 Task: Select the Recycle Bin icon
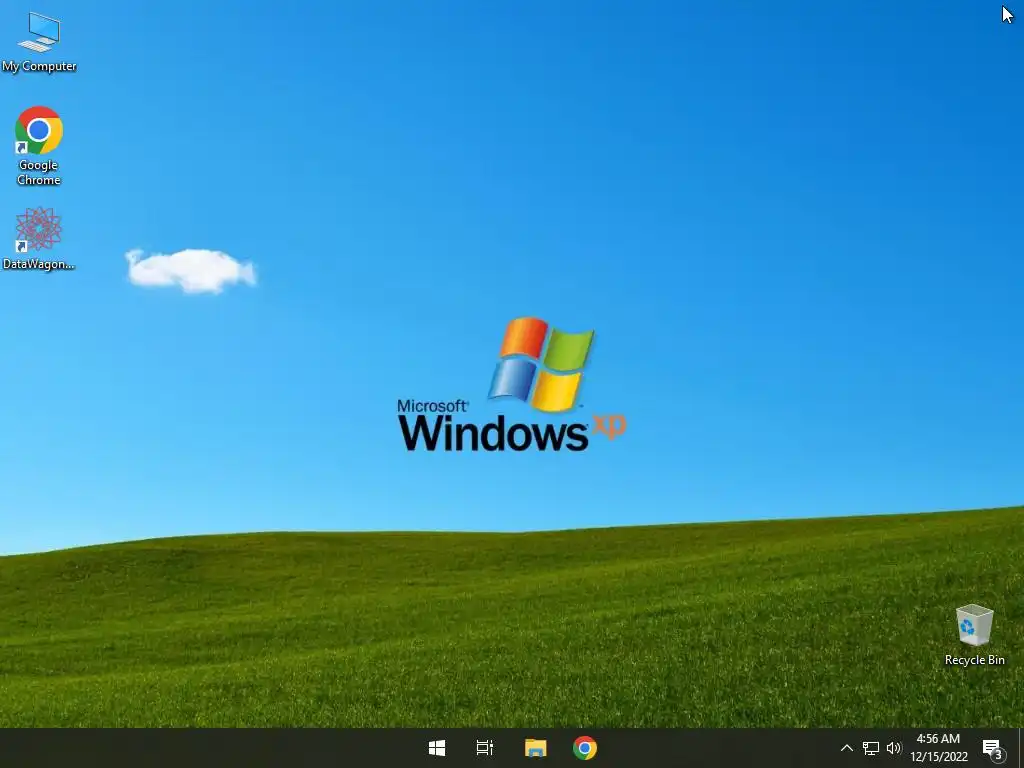[974, 635]
